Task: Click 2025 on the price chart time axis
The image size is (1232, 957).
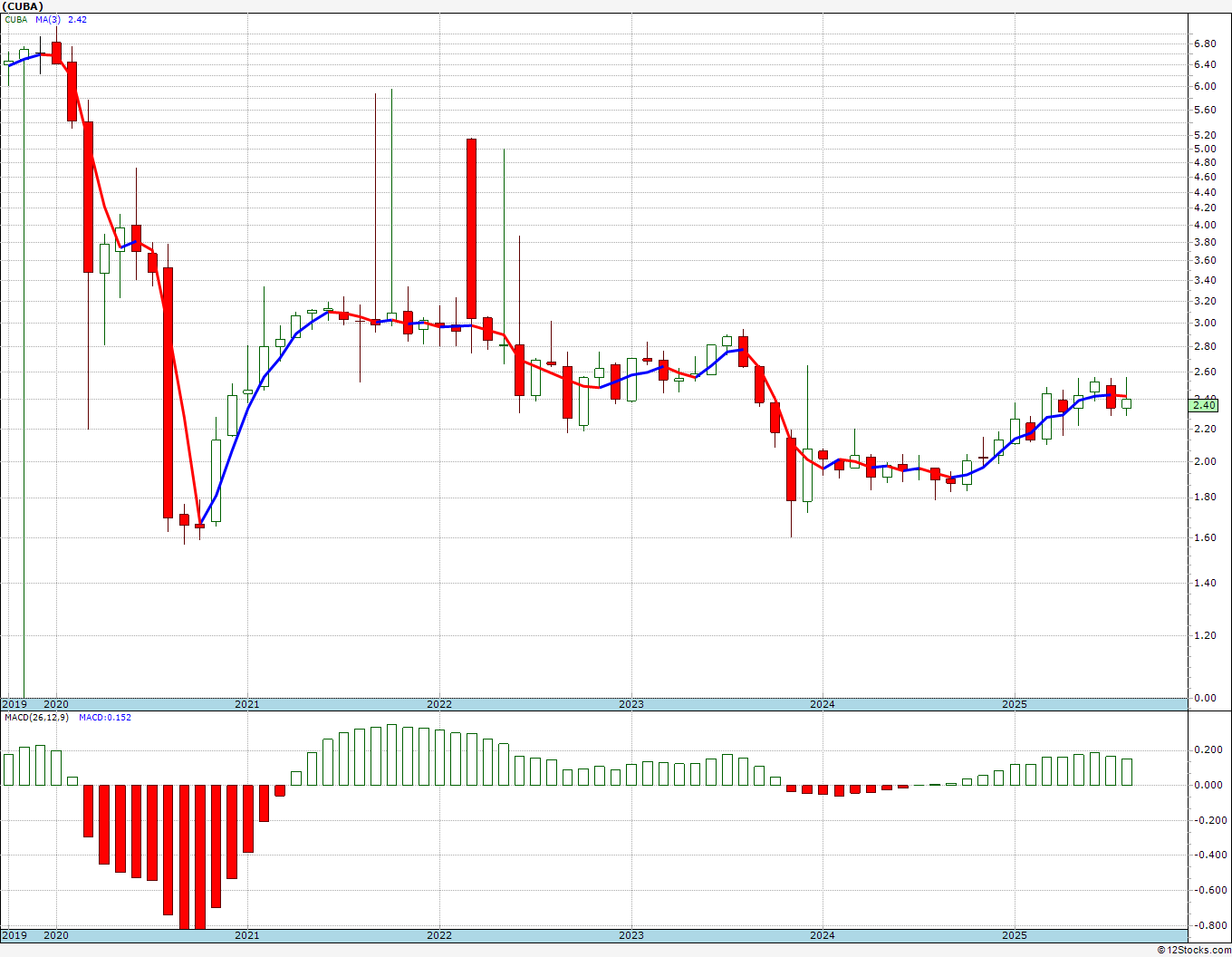Action: point(1015,704)
